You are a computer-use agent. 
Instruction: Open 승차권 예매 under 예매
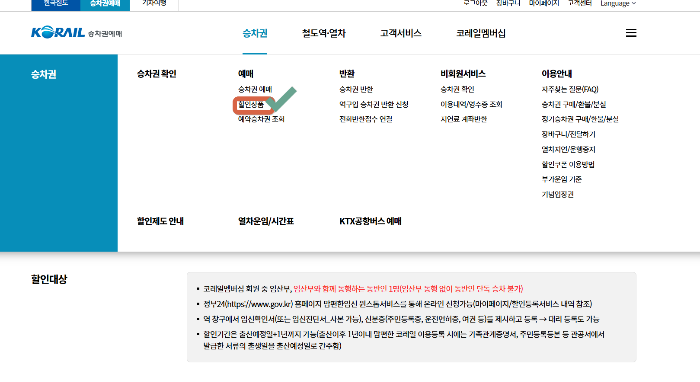click(255, 89)
